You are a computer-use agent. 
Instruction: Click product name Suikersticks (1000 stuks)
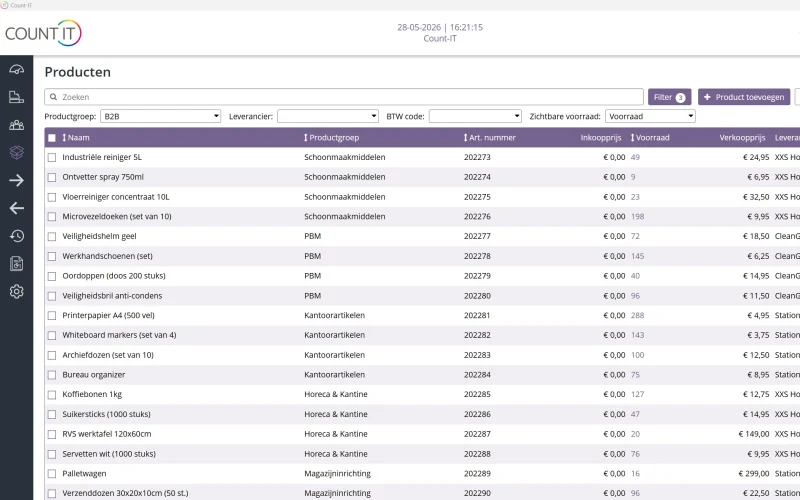point(106,414)
